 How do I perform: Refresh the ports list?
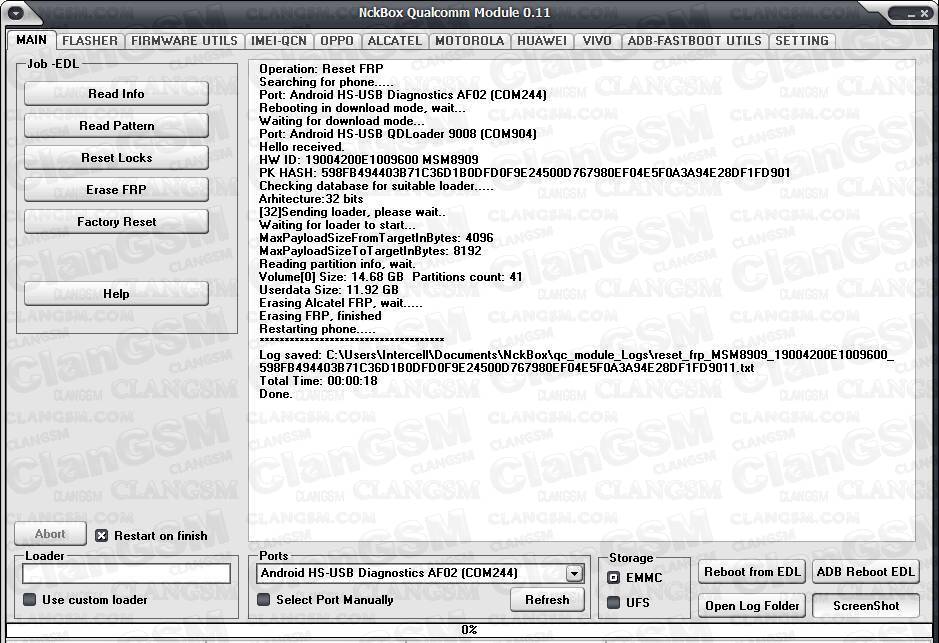click(547, 600)
